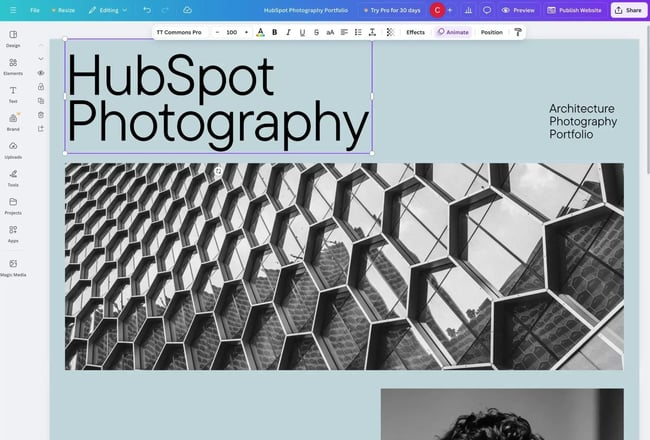The image size is (650, 440).
Task: Select the Architecture Photography Portfolio text
Action: (583, 121)
